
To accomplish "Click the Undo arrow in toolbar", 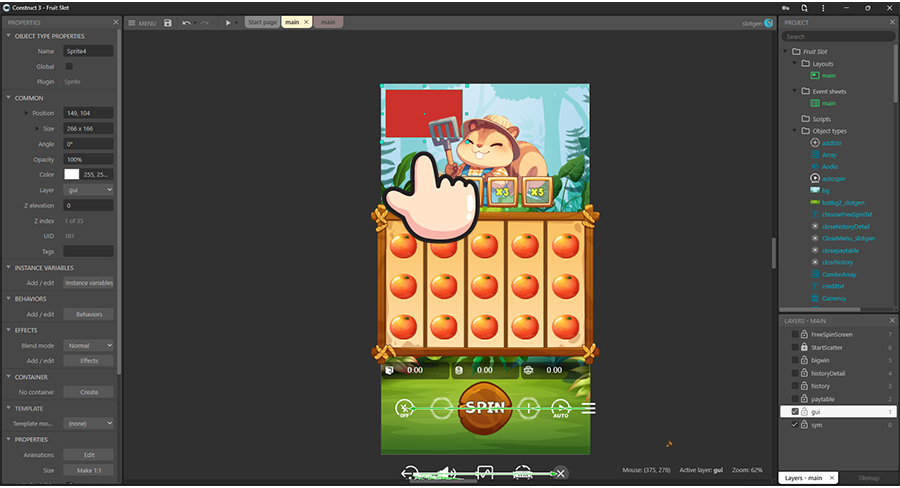I will (x=187, y=22).
